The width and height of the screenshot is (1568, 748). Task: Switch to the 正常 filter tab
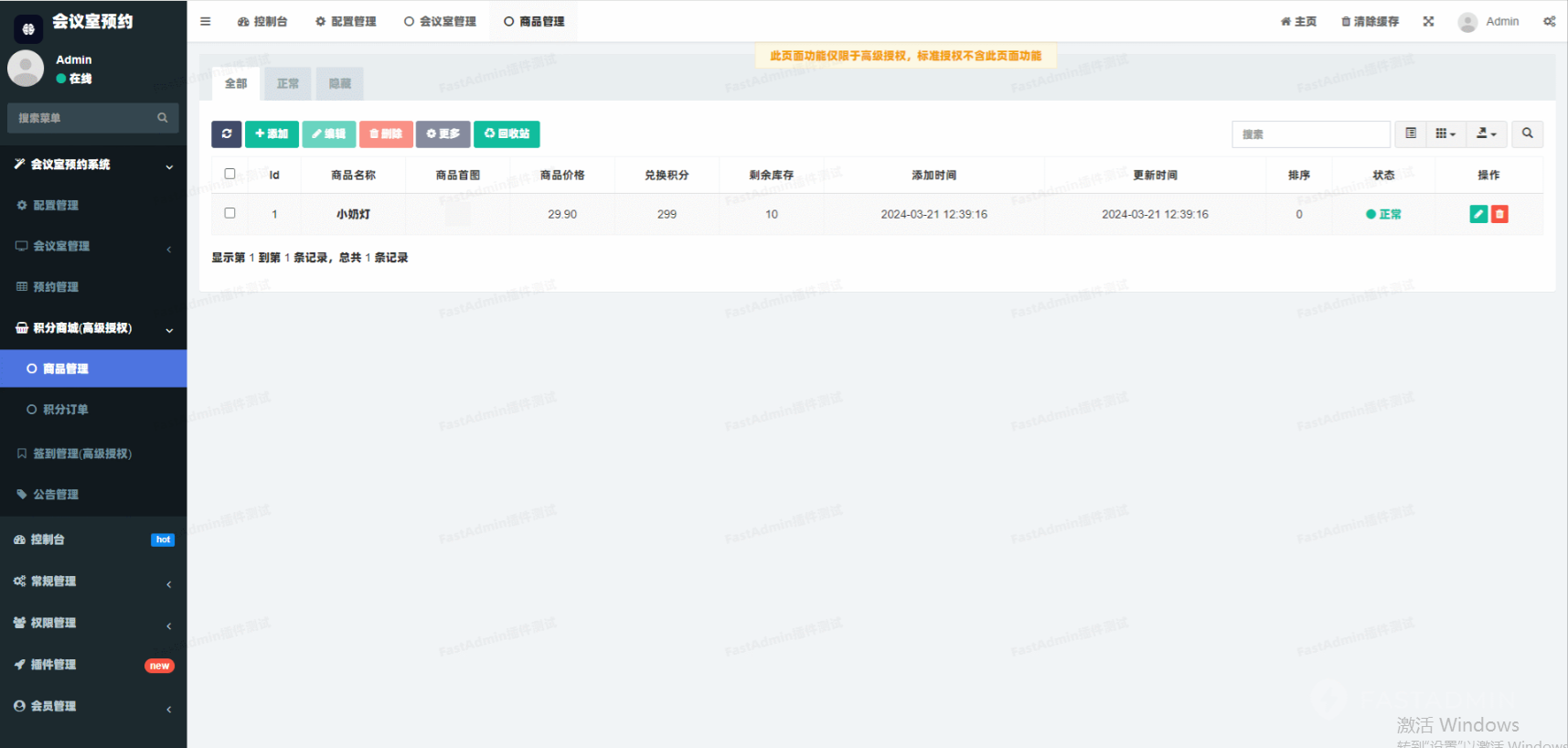coord(288,83)
